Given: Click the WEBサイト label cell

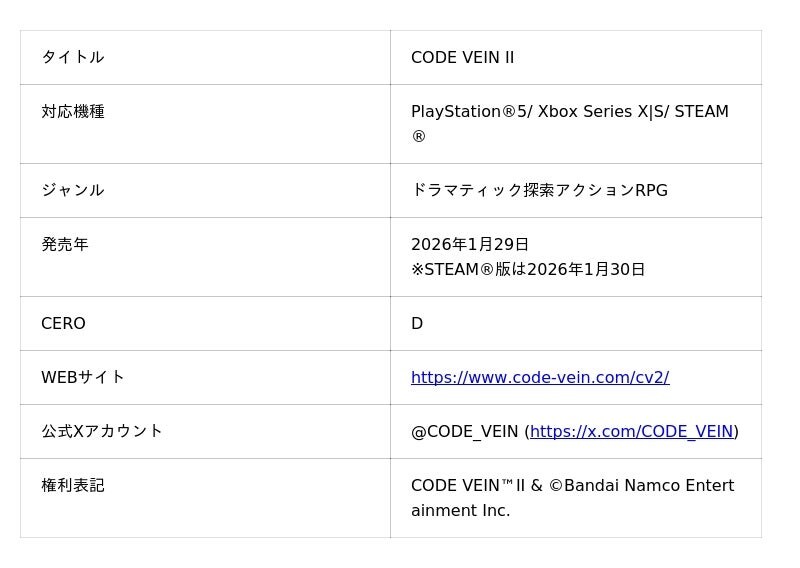Looking at the screenshot, I should (83, 377).
